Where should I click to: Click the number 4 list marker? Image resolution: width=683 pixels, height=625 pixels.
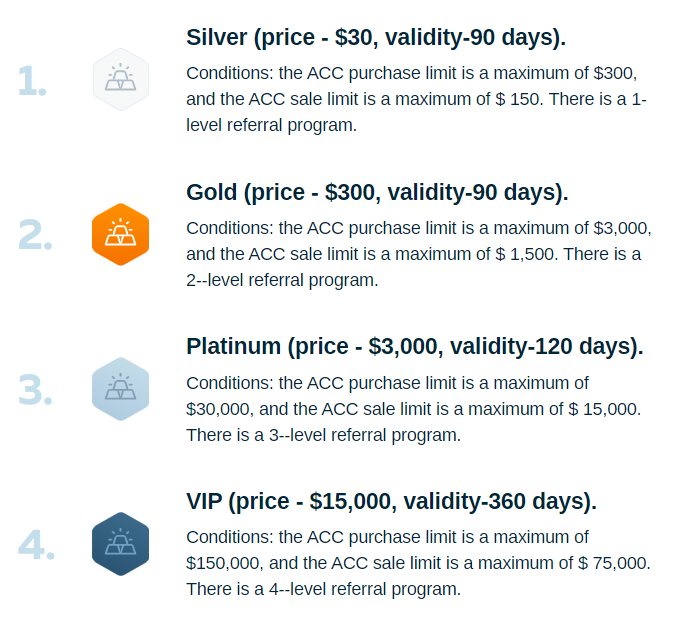[x=35, y=545]
